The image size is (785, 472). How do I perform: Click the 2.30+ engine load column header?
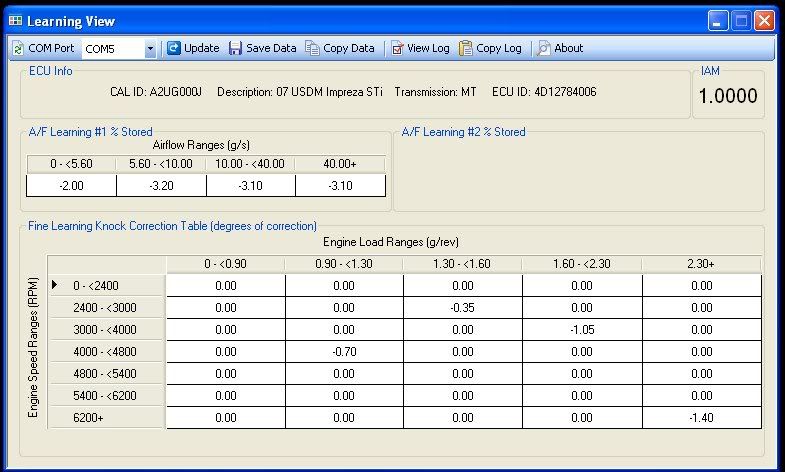[x=701, y=264]
